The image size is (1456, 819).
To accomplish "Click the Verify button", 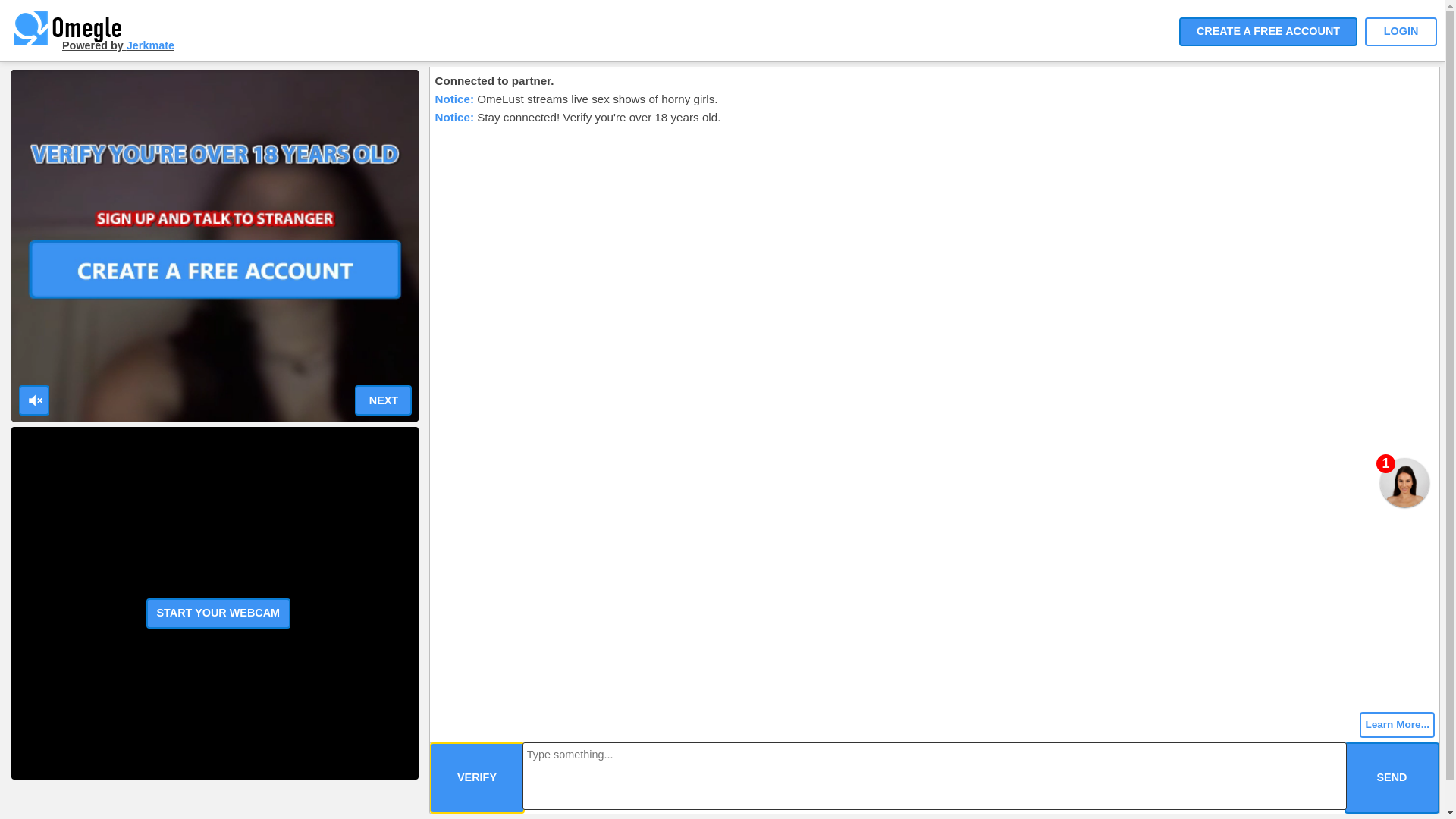I will point(477,778).
